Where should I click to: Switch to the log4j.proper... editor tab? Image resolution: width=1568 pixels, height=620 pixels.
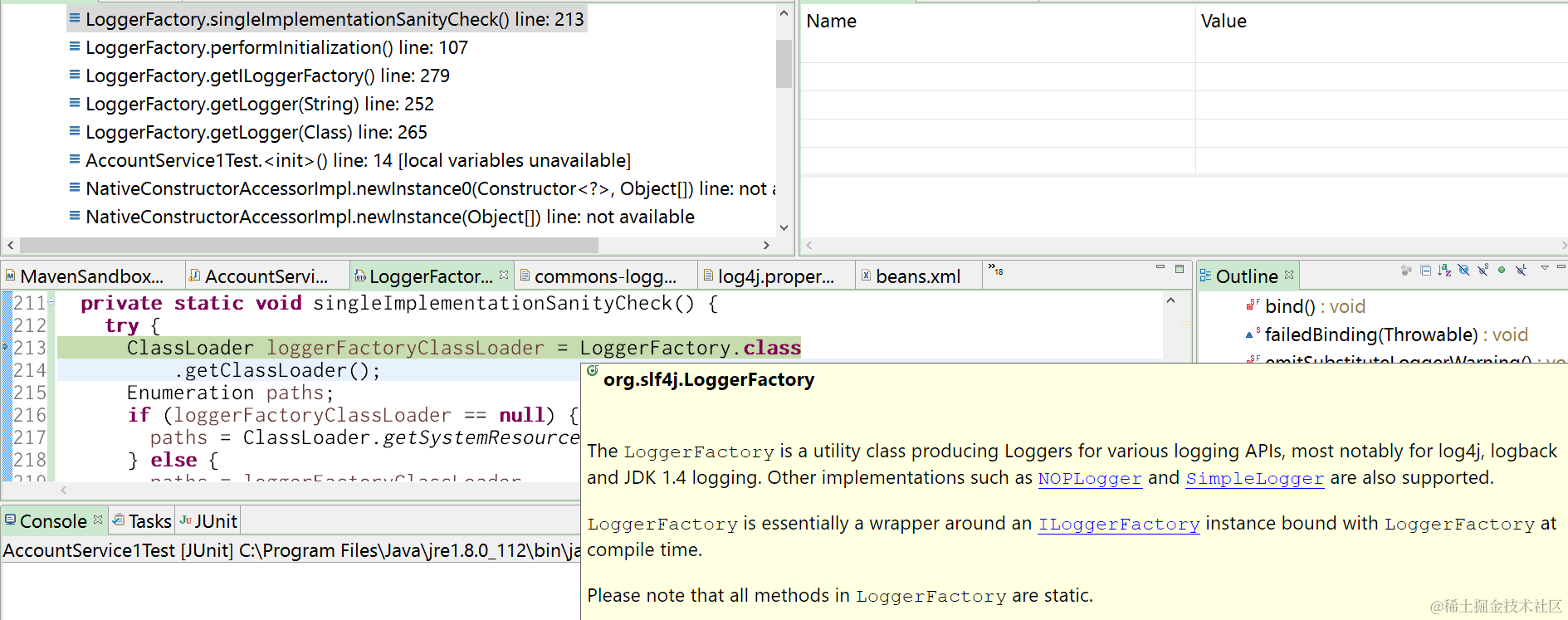pos(775,276)
